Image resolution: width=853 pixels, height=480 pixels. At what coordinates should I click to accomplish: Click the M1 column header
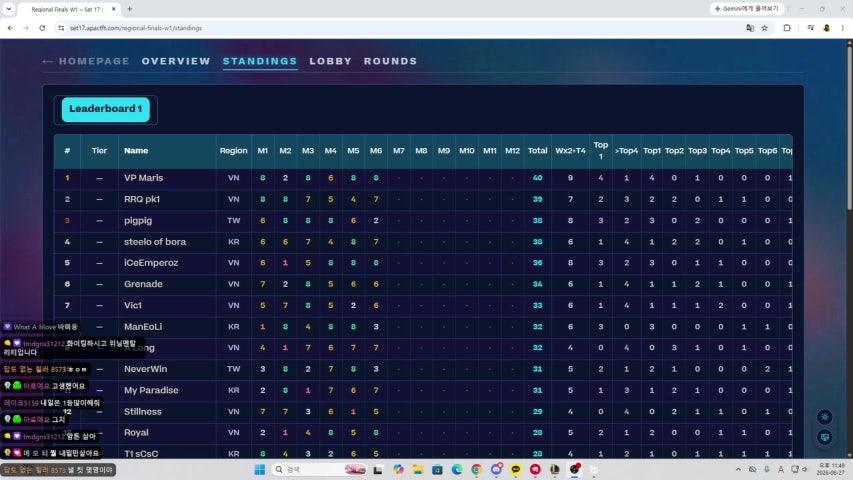pos(263,151)
